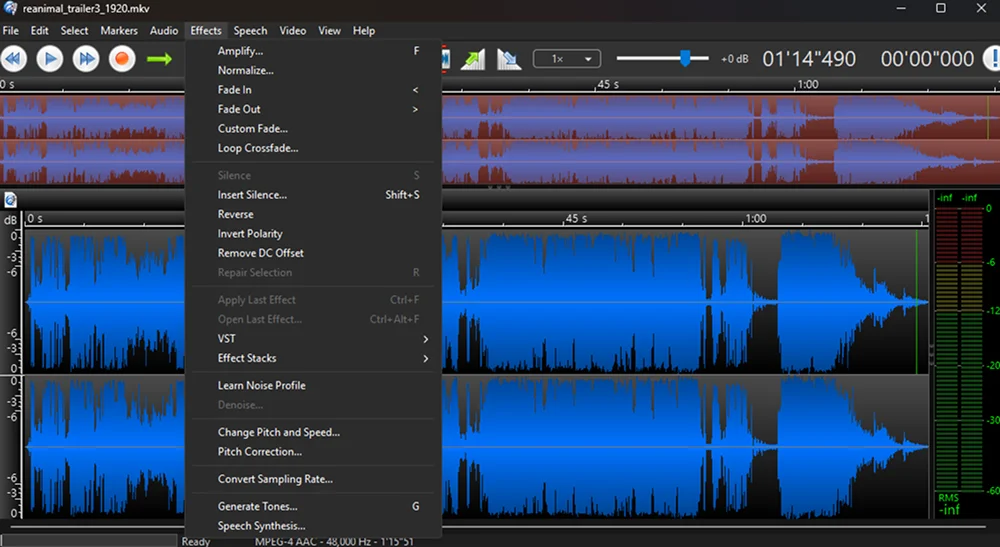Click the green arrow loop icon

(x=159, y=59)
